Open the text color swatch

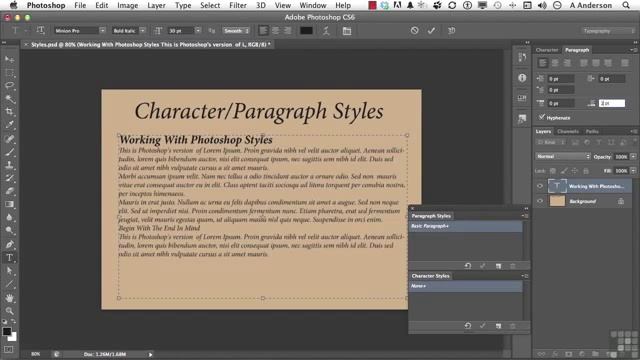pyautogui.click(x=307, y=31)
